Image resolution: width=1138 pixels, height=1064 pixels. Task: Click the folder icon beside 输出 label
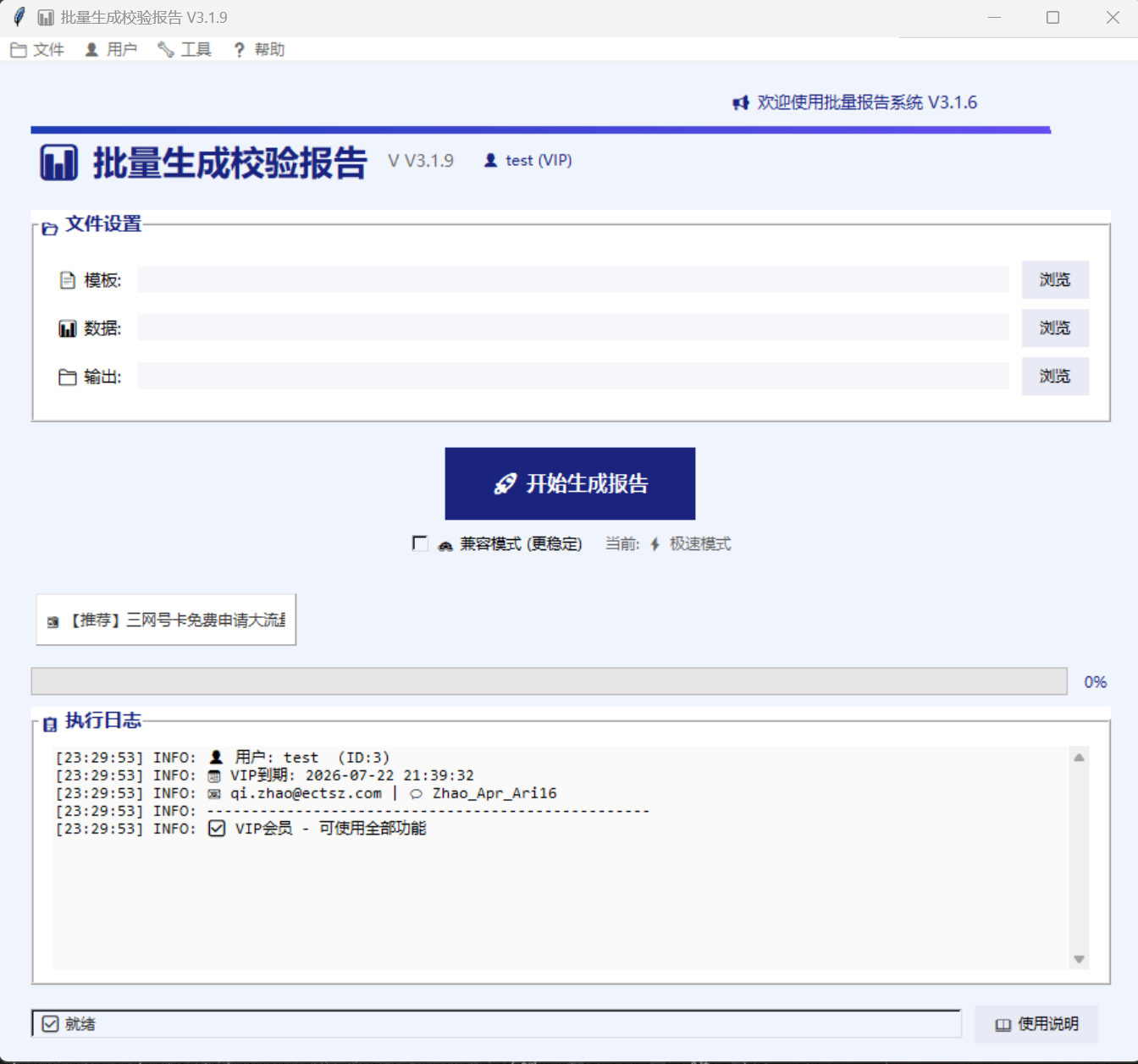68,377
